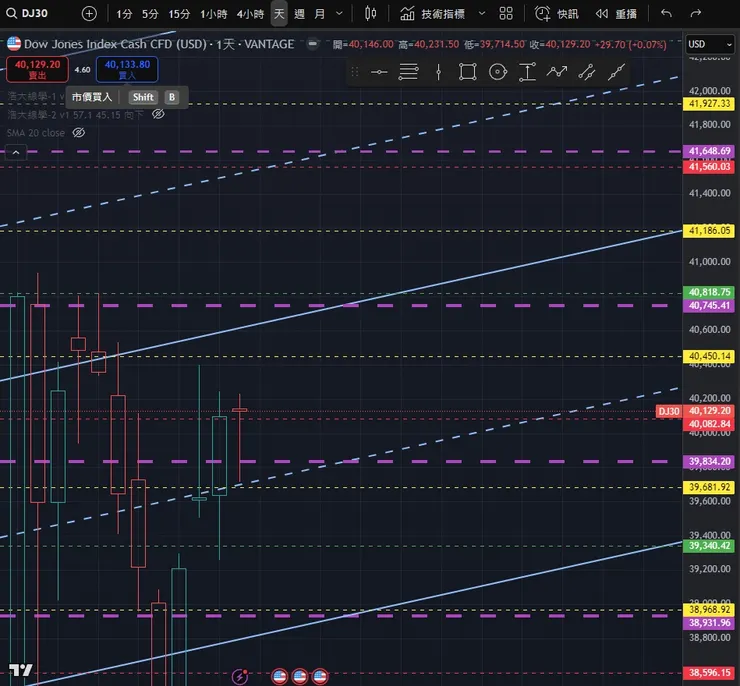Undo the last chart action
The image size is (740, 686).
tap(666, 14)
